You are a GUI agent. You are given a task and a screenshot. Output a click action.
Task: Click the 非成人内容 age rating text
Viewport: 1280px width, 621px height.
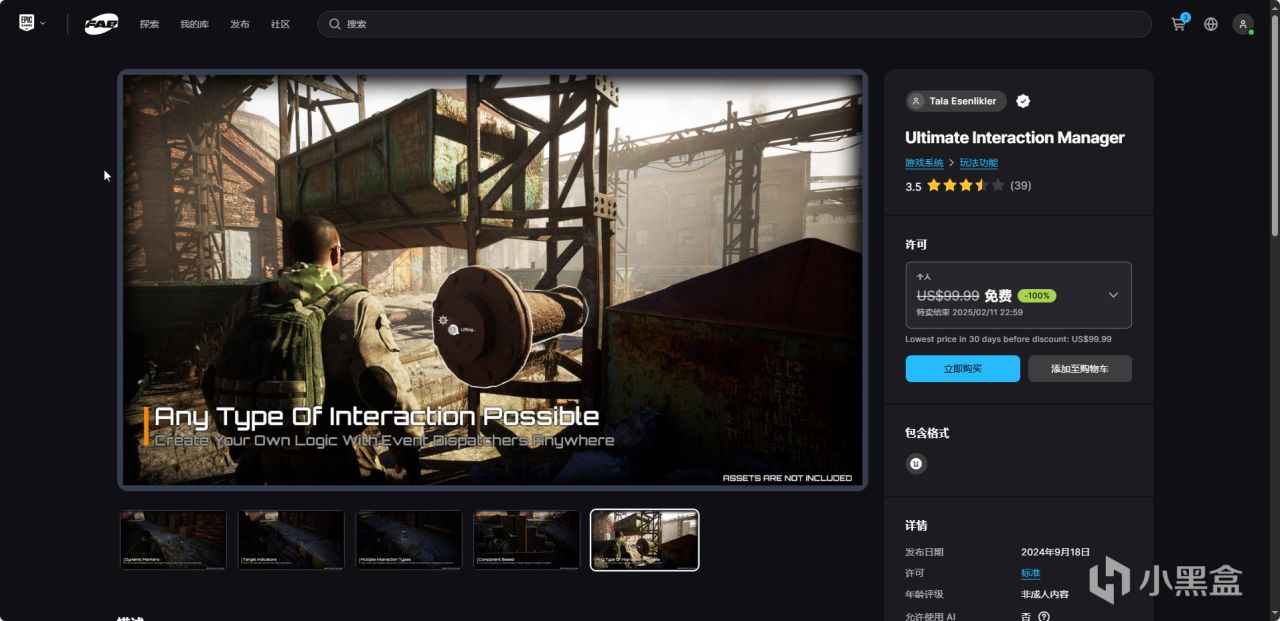[x=1045, y=594]
